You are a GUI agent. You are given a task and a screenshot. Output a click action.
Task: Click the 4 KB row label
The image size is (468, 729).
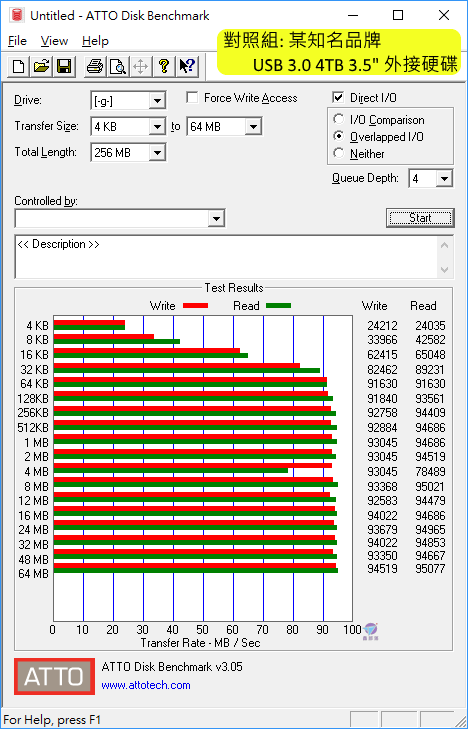click(37, 326)
